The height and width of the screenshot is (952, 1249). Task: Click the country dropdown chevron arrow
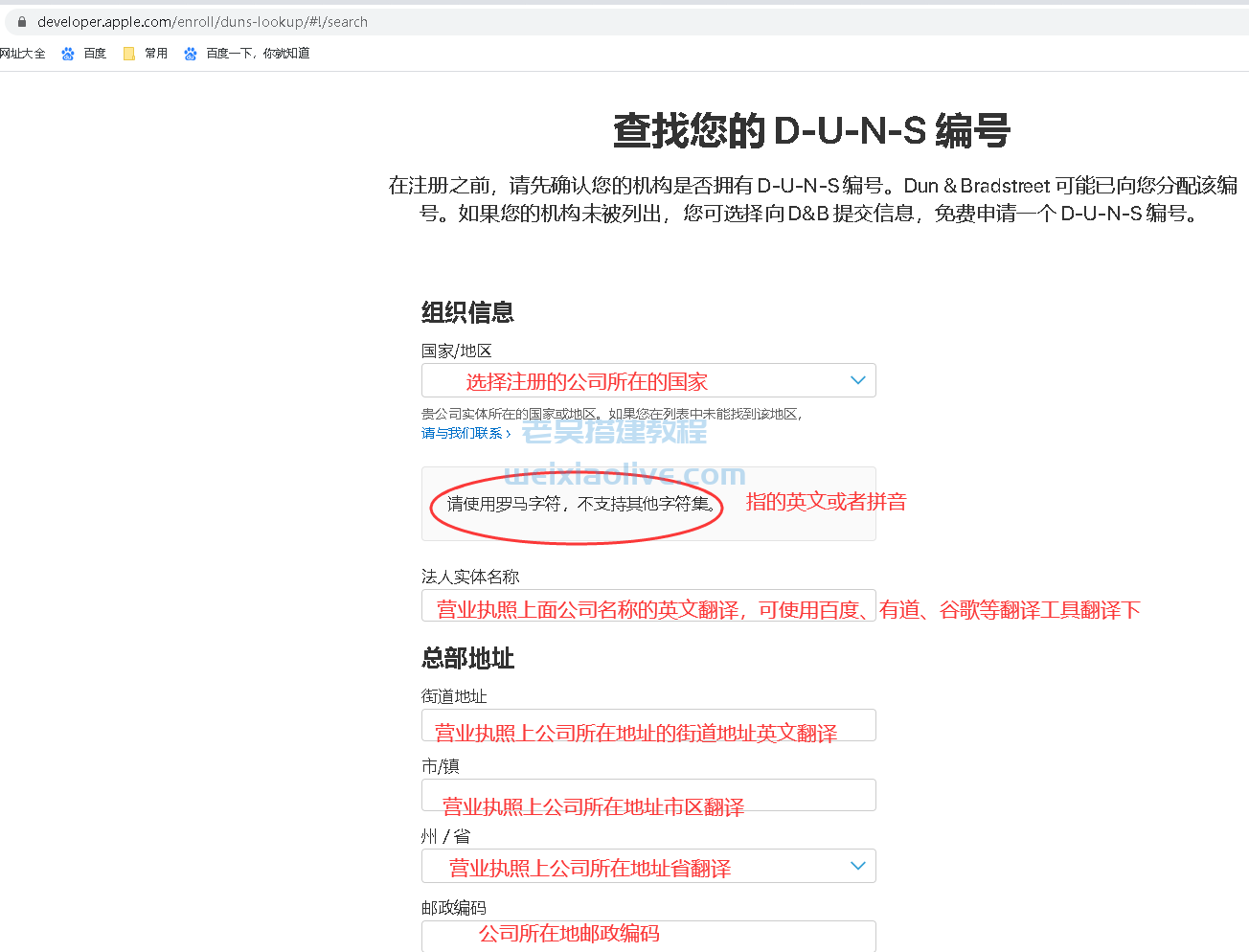pos(857,379)
